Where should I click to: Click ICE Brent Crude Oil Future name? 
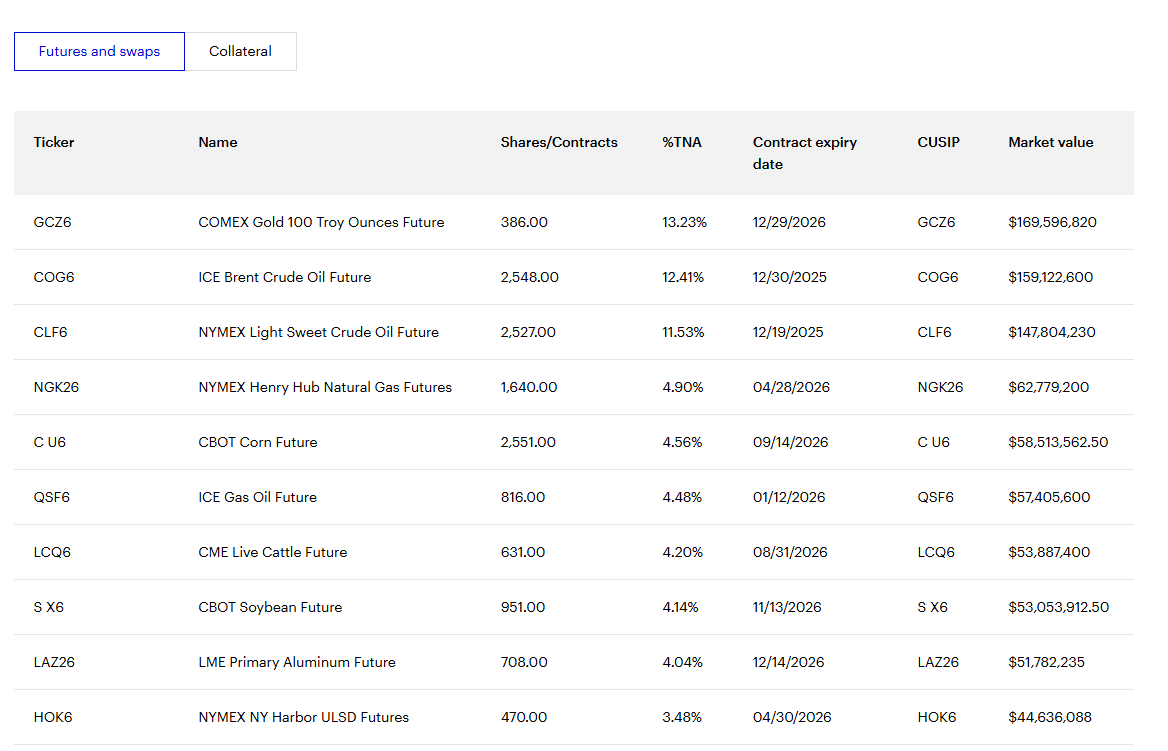[x=285, y=277]
